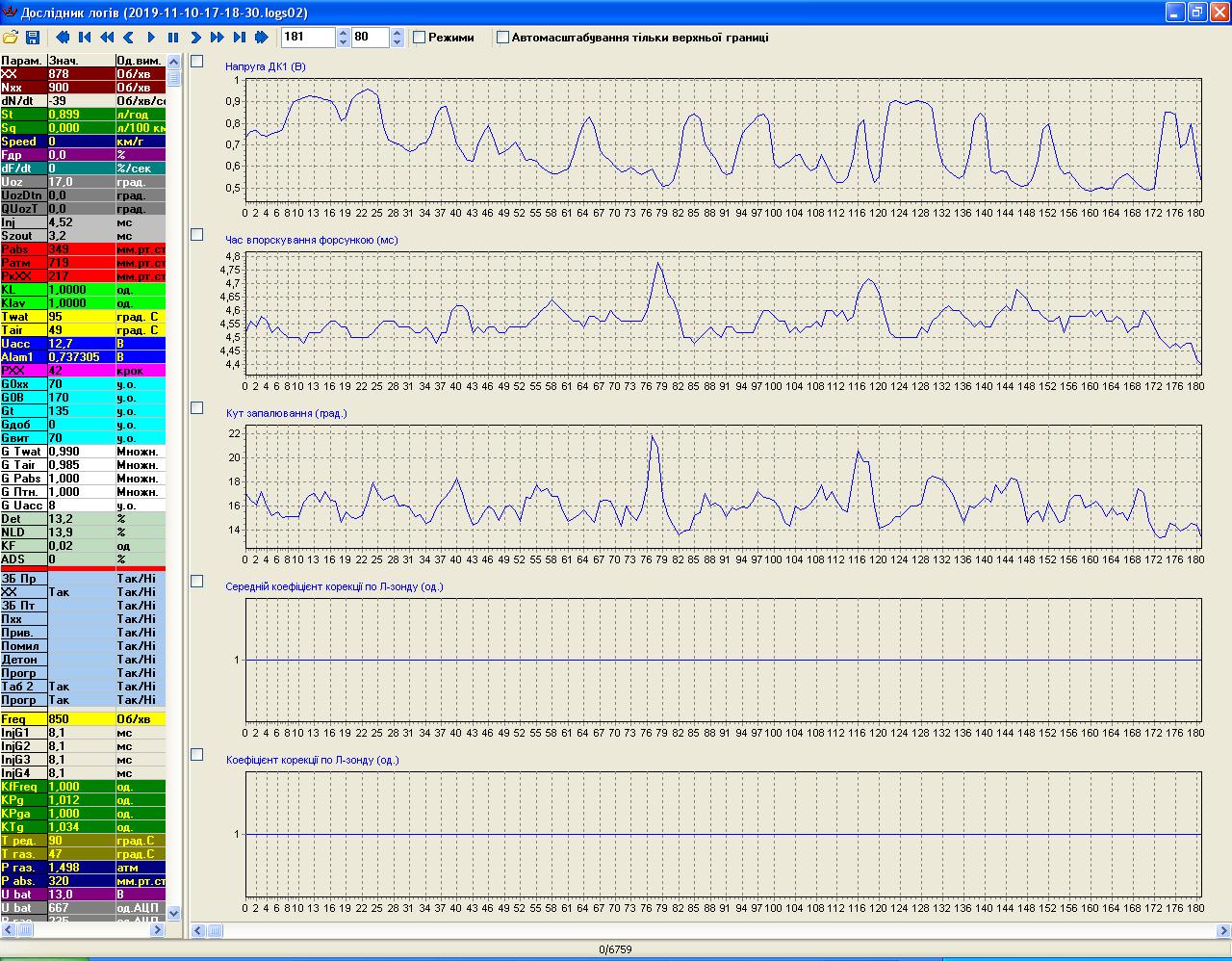Tick checkbox beside Кут запалювання chart
The width and height of the screenshot is (1232, 961).
(x=197, y=407)
